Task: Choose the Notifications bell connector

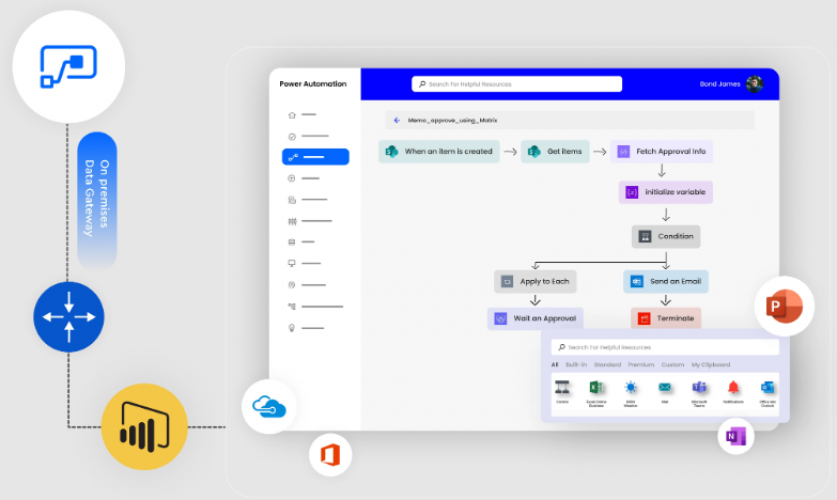Action: tap(733, 392)
